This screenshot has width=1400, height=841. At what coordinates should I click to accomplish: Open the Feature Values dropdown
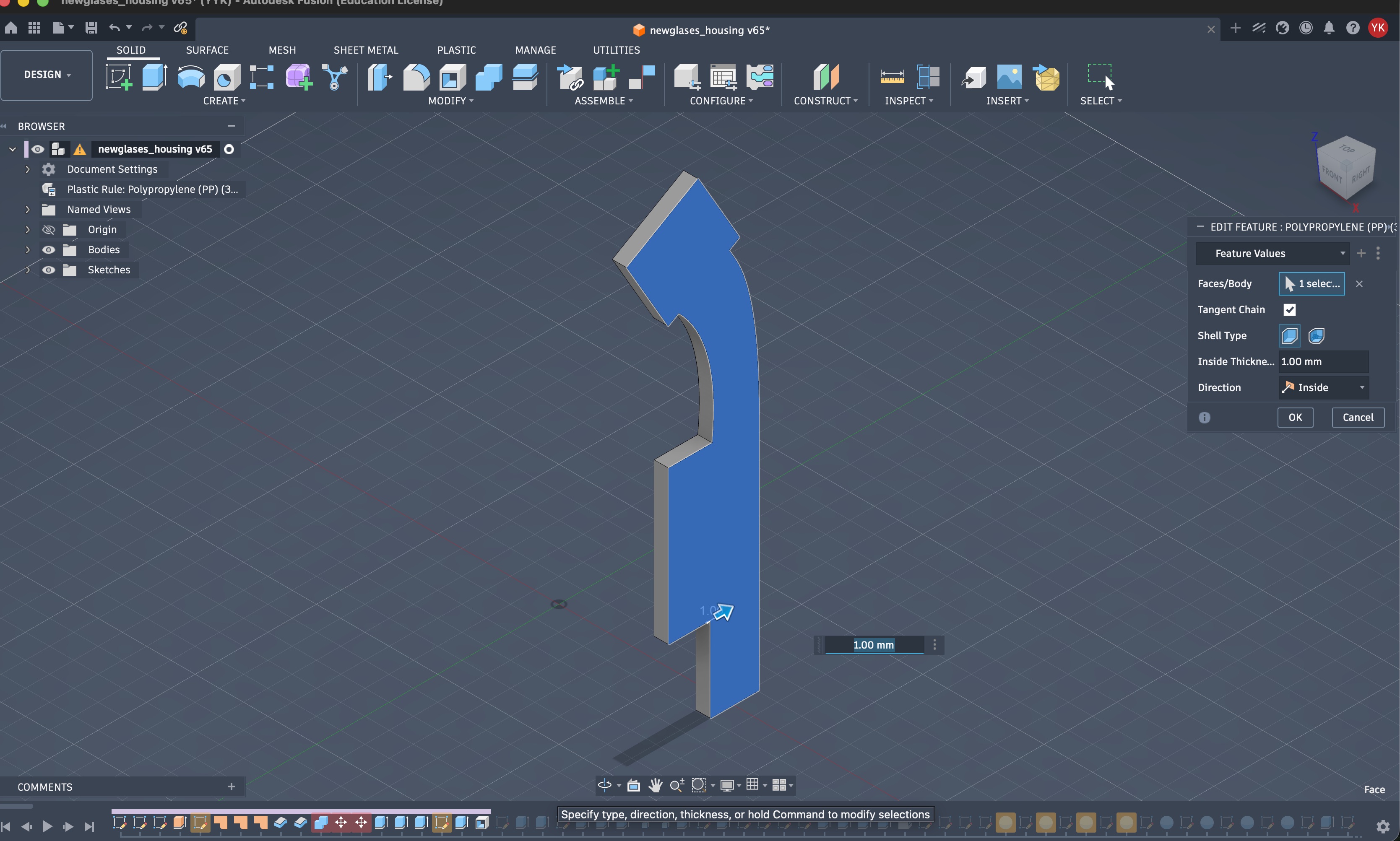1273,253
